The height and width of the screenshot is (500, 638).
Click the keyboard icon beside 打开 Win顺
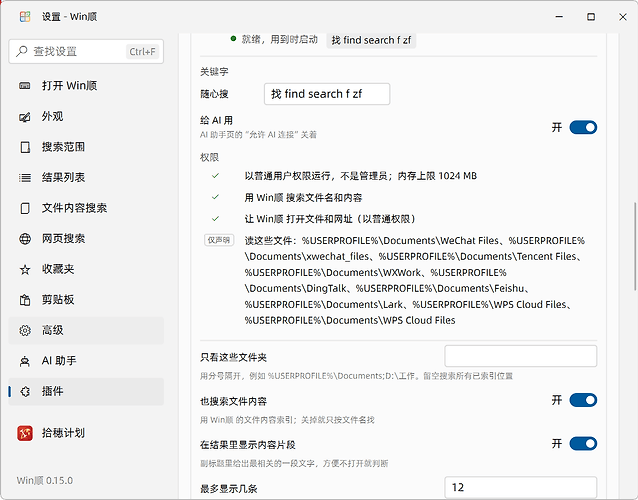pos(25,85)
